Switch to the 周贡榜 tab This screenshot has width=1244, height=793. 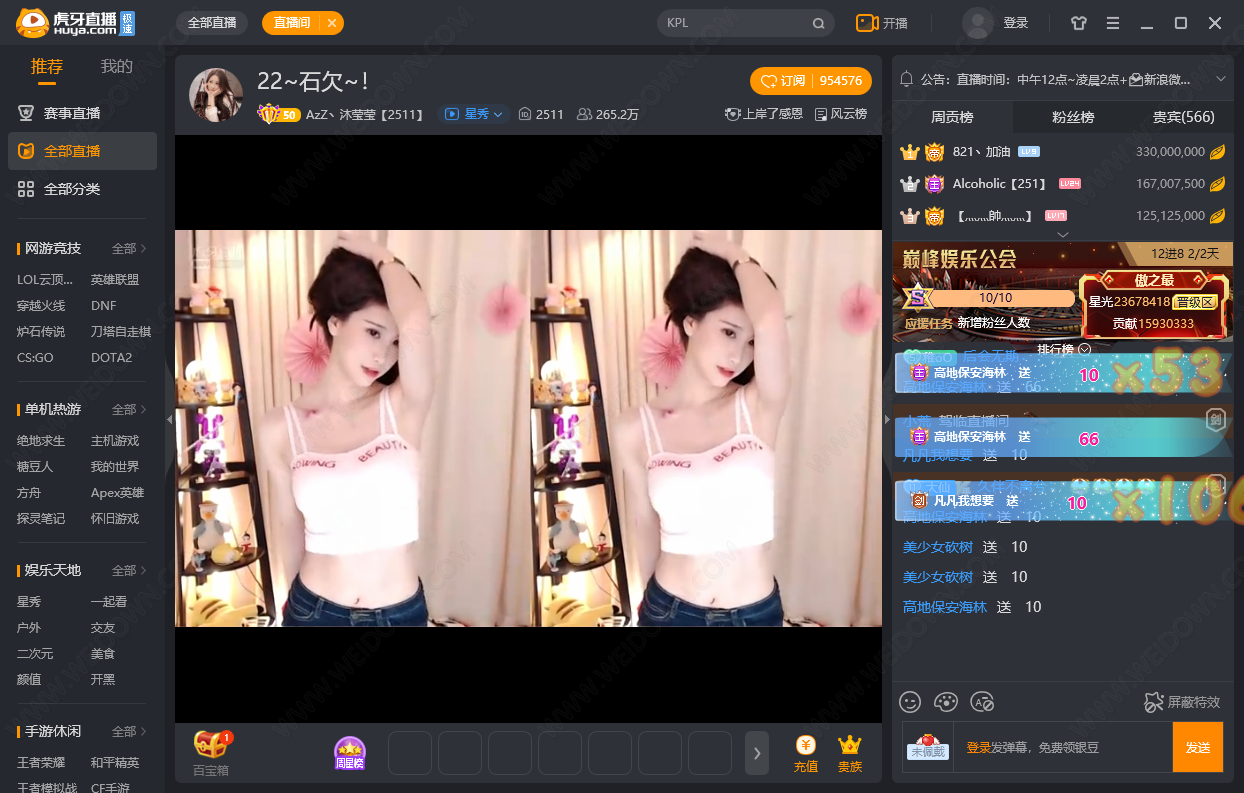tap(952, 117)
